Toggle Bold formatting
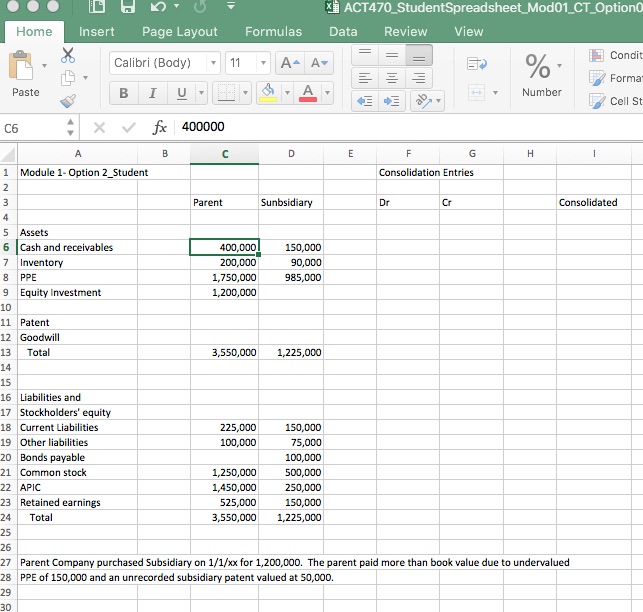The height and width of the screenshot is (612, 643). coord(124,93)
